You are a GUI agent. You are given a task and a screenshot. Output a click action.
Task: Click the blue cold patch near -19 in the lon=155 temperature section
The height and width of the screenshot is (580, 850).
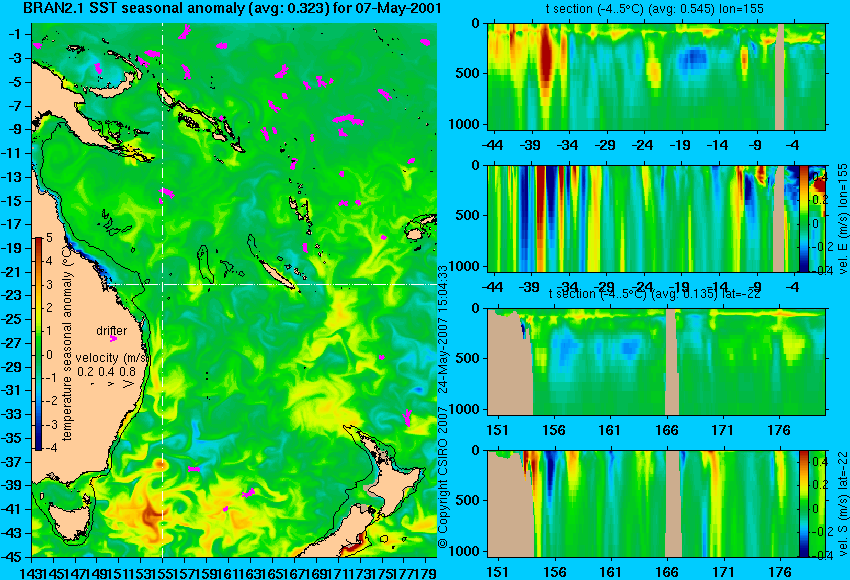coord(692,59)
